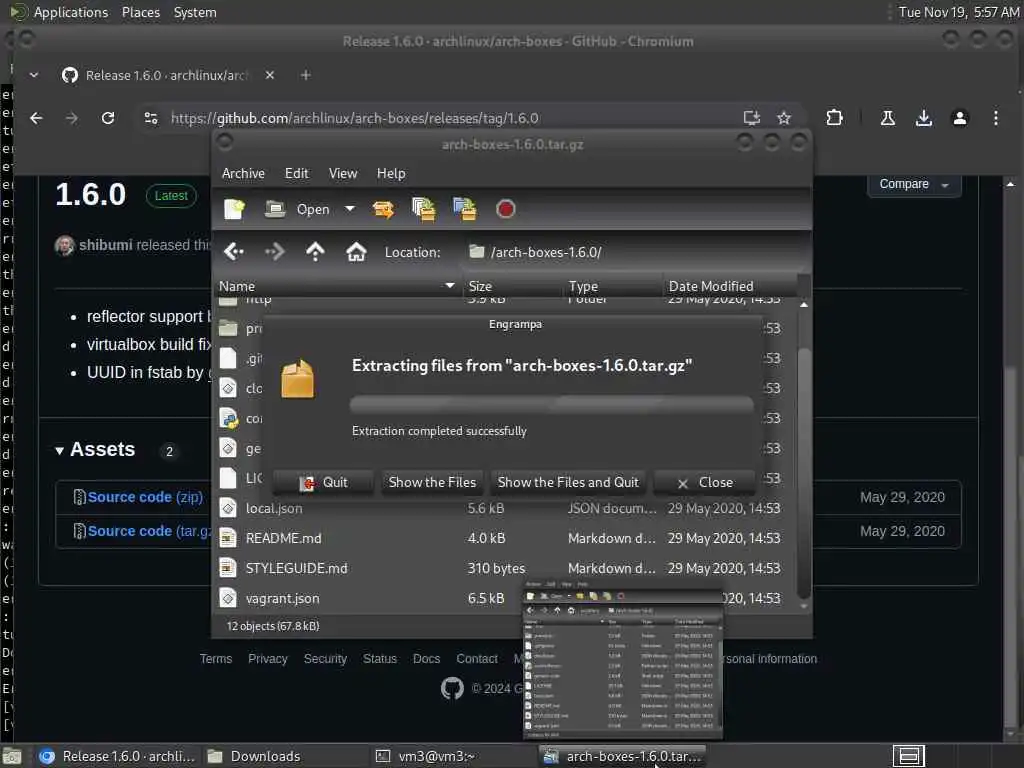Screen dimensions: 1024x768
Task: Click the show desktop icon in taskbar
Action: pyautogui.click(x=12, y=756)
